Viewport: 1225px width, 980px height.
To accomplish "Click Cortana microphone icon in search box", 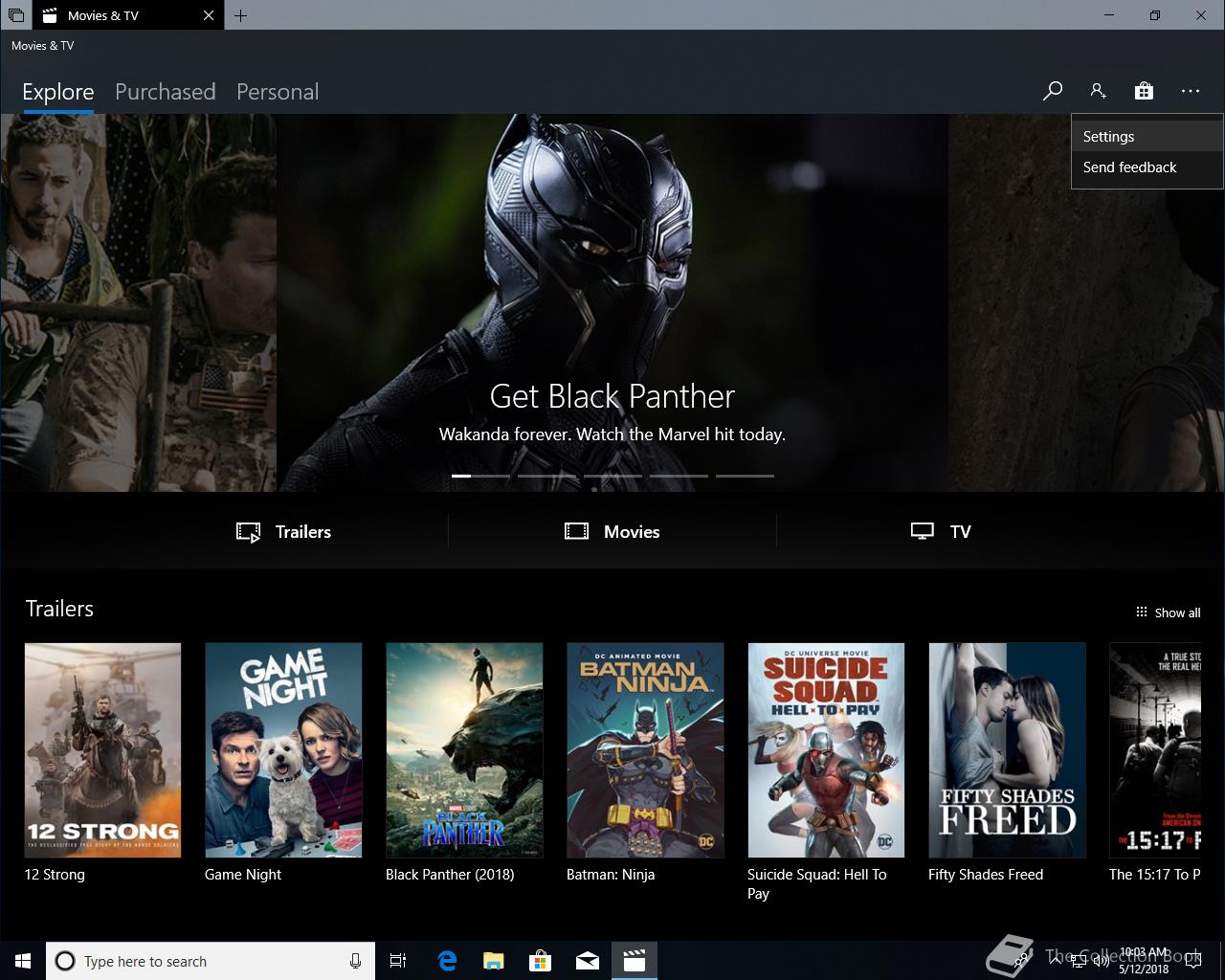I will click(x=355, y=961).
